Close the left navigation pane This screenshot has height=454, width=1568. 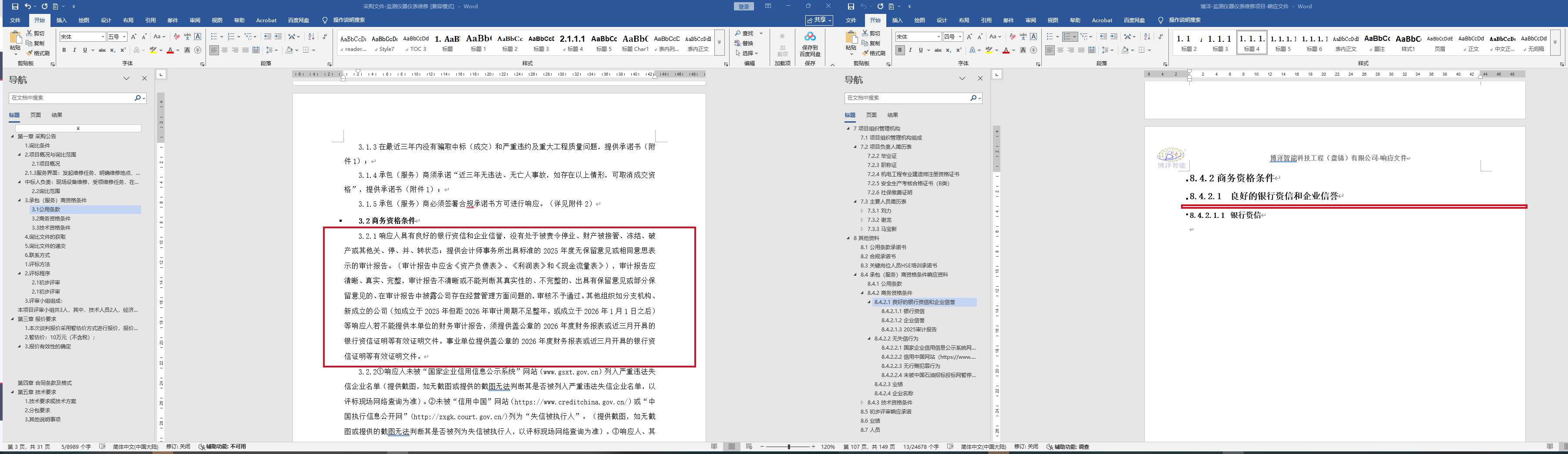[x=144, y=78]
